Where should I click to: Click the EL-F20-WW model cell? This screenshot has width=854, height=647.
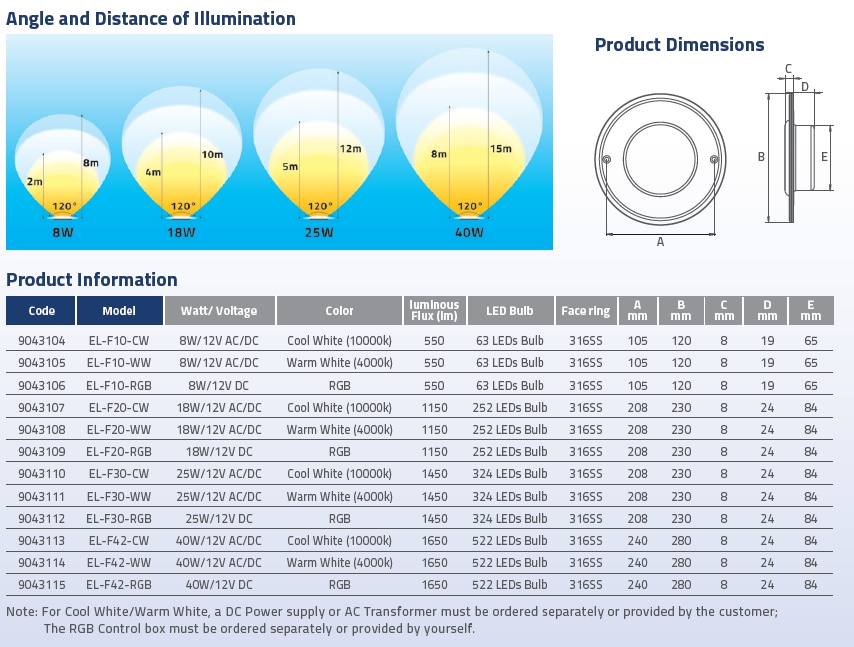(119, 430)
